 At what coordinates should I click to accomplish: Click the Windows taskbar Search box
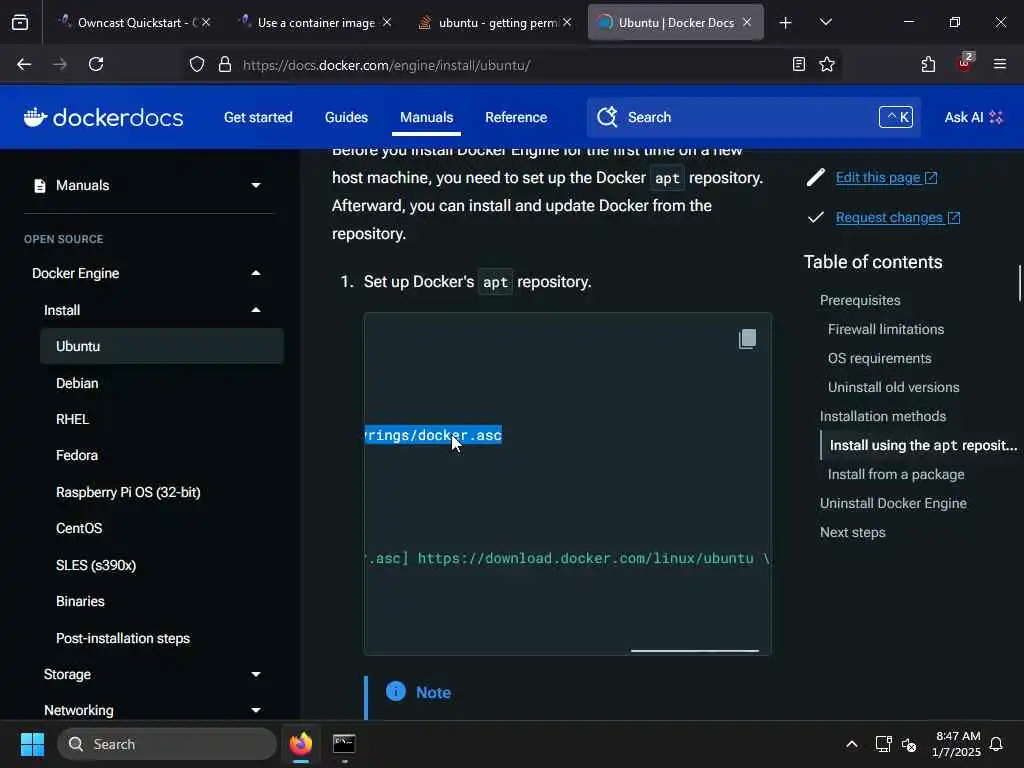coord(167,744)
